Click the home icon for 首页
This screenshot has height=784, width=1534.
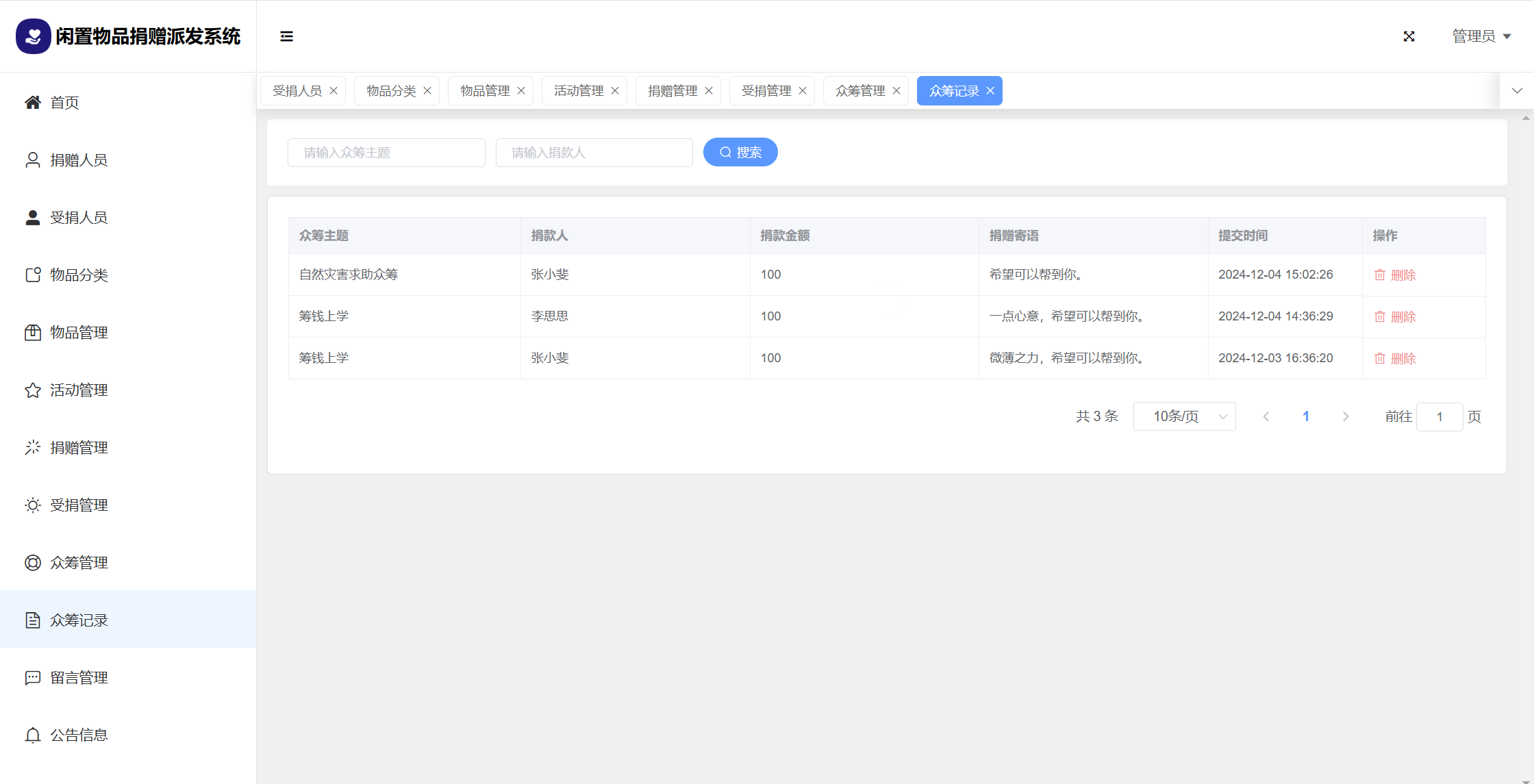point(33,103)
